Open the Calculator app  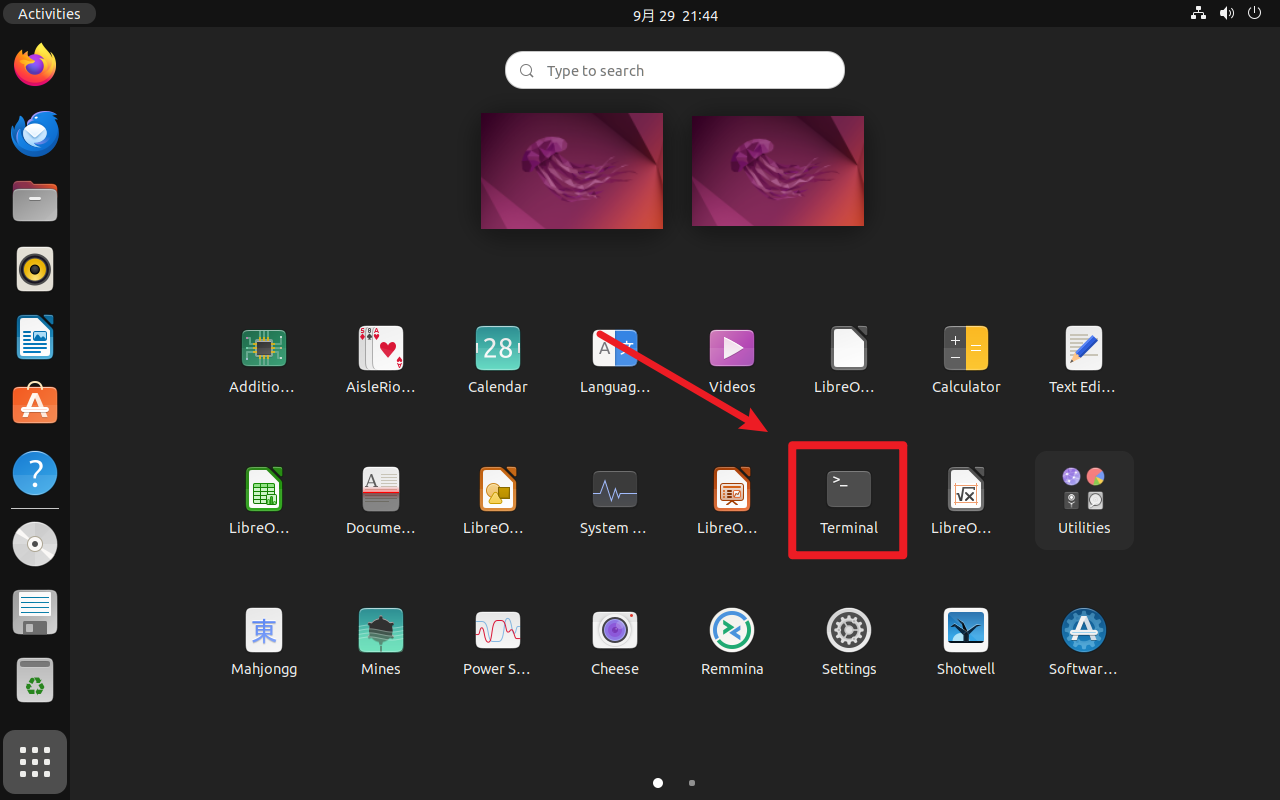966,348
